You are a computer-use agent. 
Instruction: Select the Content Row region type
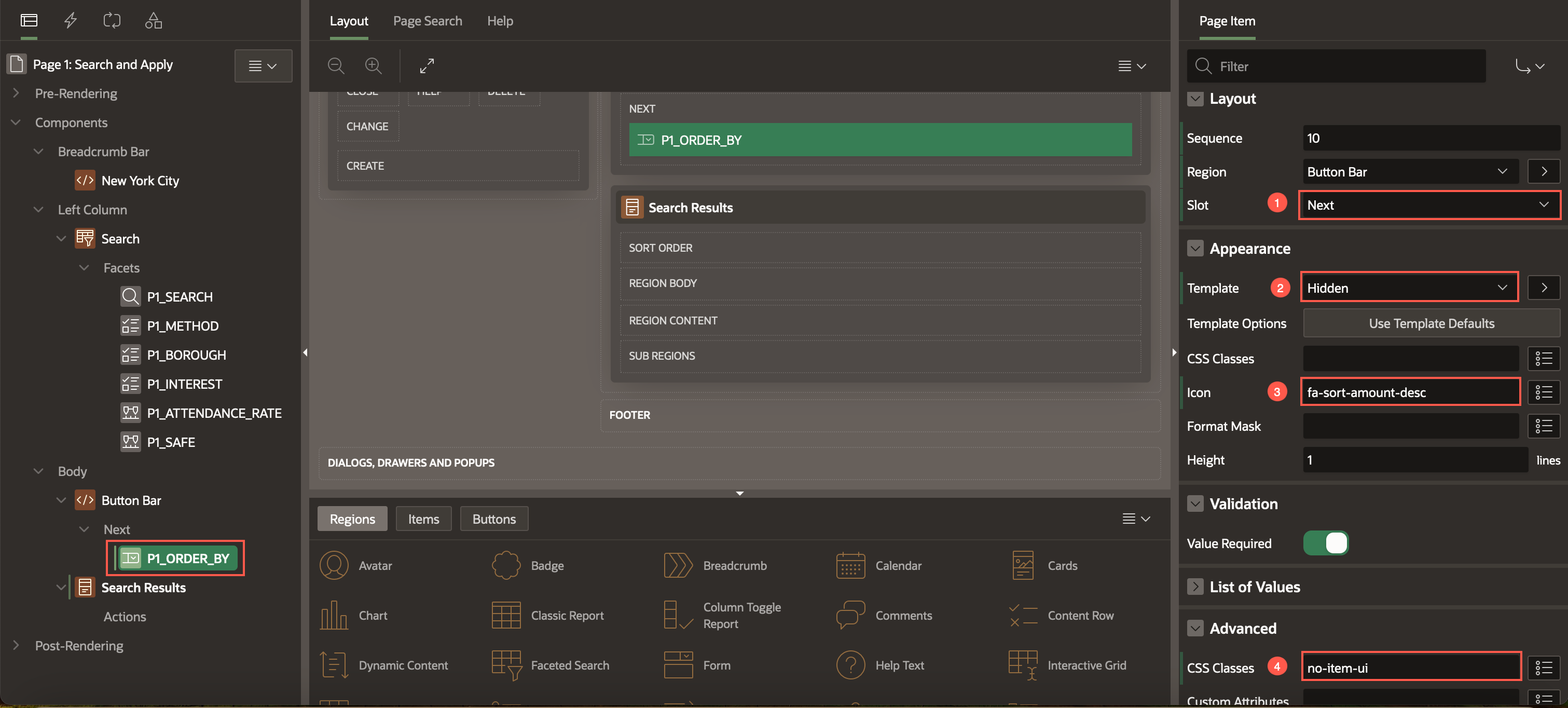click(1062, 616)
